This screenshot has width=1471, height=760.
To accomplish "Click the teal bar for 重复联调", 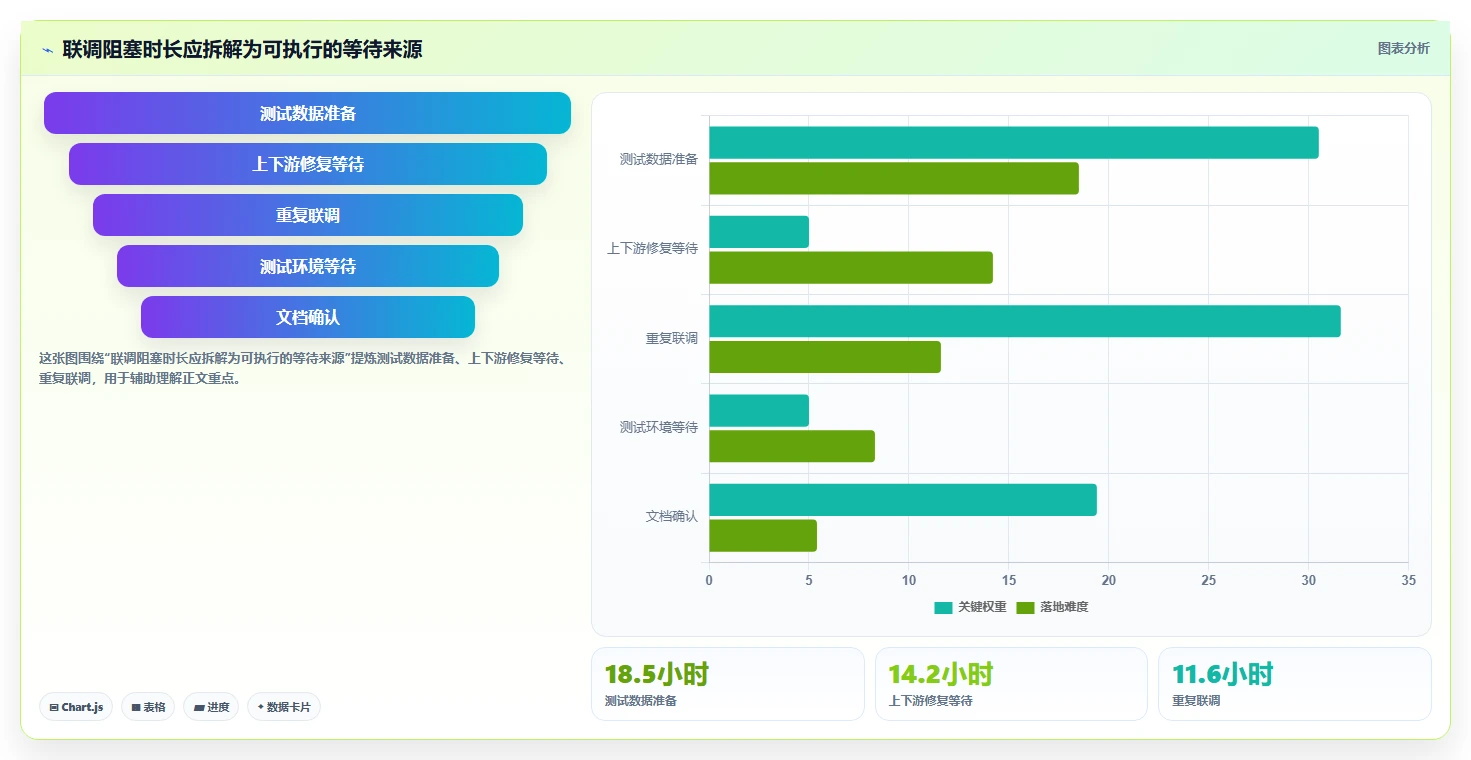I will point(1025,321).
